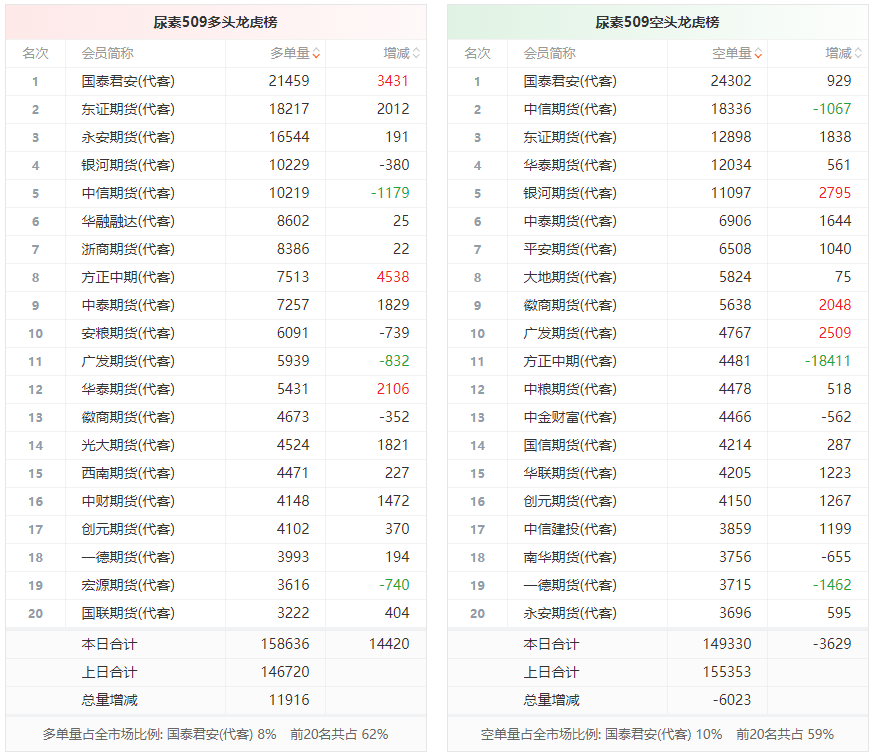Click total change value -3629
Image resolution: width=875 pixels, height=756 pixels.
pos(832,644)
